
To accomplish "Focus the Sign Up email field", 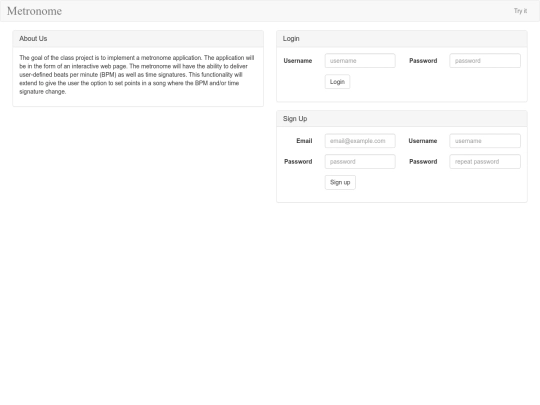I will pos(360,141).
